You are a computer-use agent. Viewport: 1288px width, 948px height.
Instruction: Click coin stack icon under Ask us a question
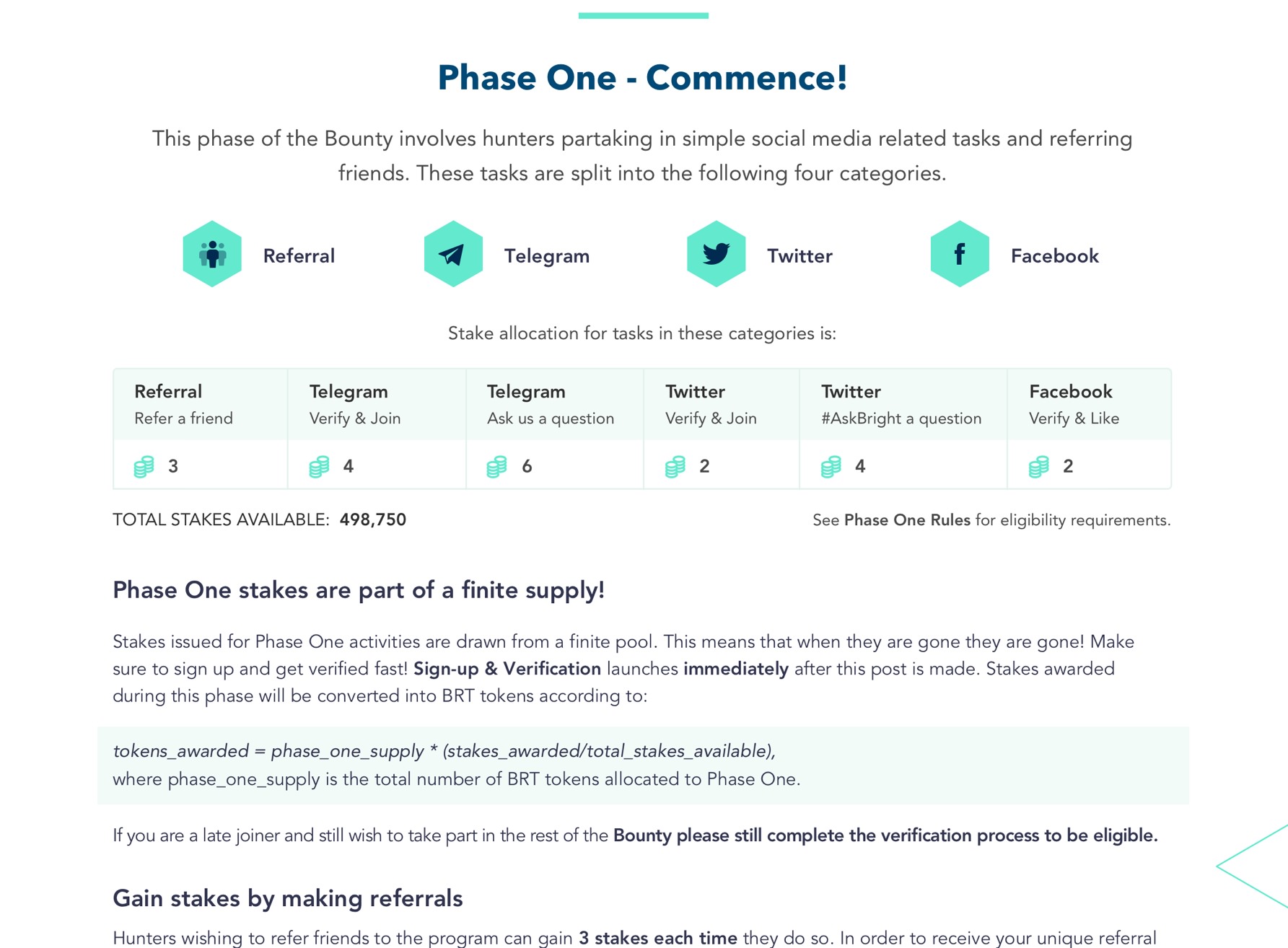coord(496,467)
